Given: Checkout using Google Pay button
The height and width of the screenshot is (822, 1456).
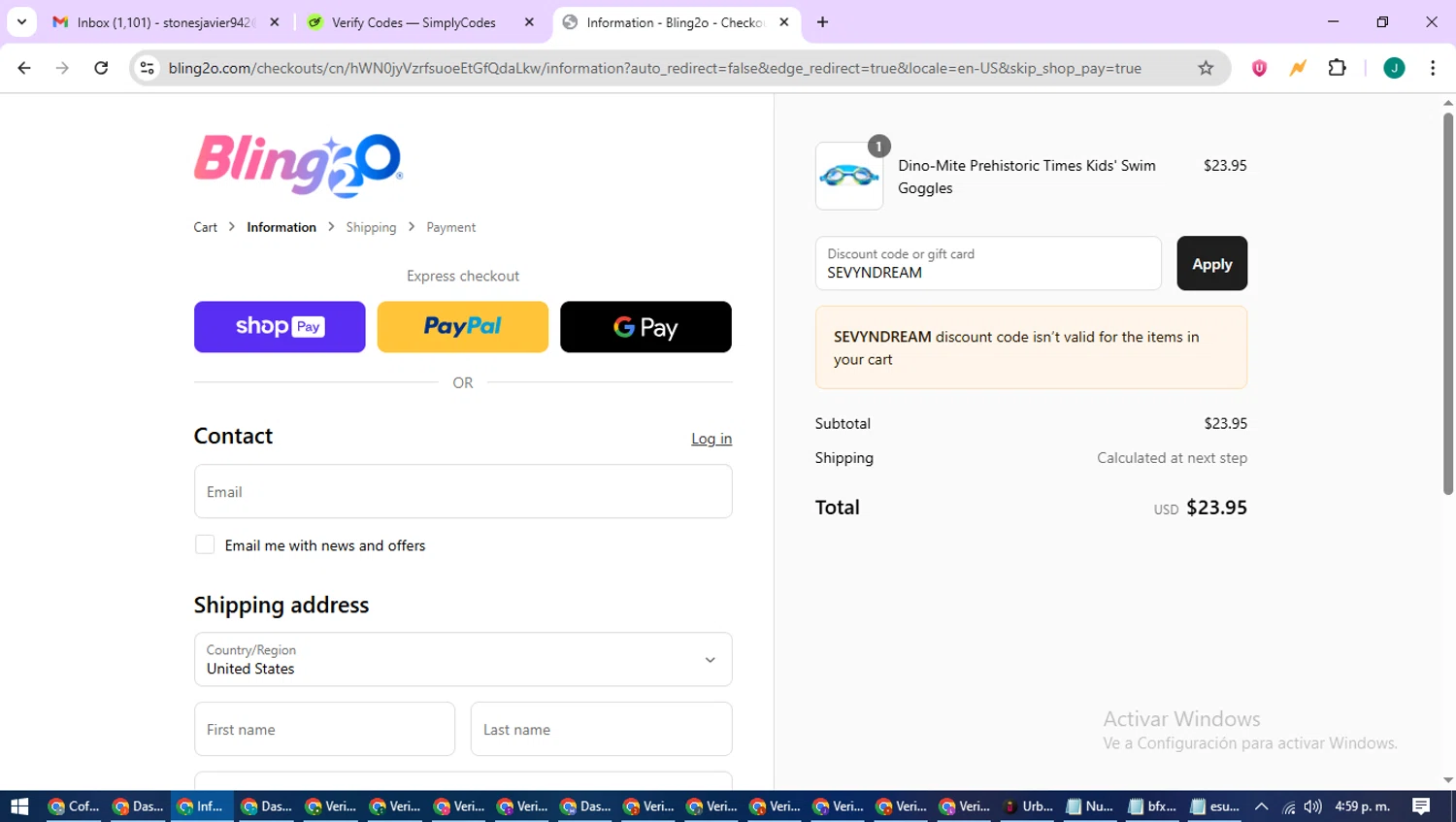Looking at the screenshot, I should (x=645, y=327).
